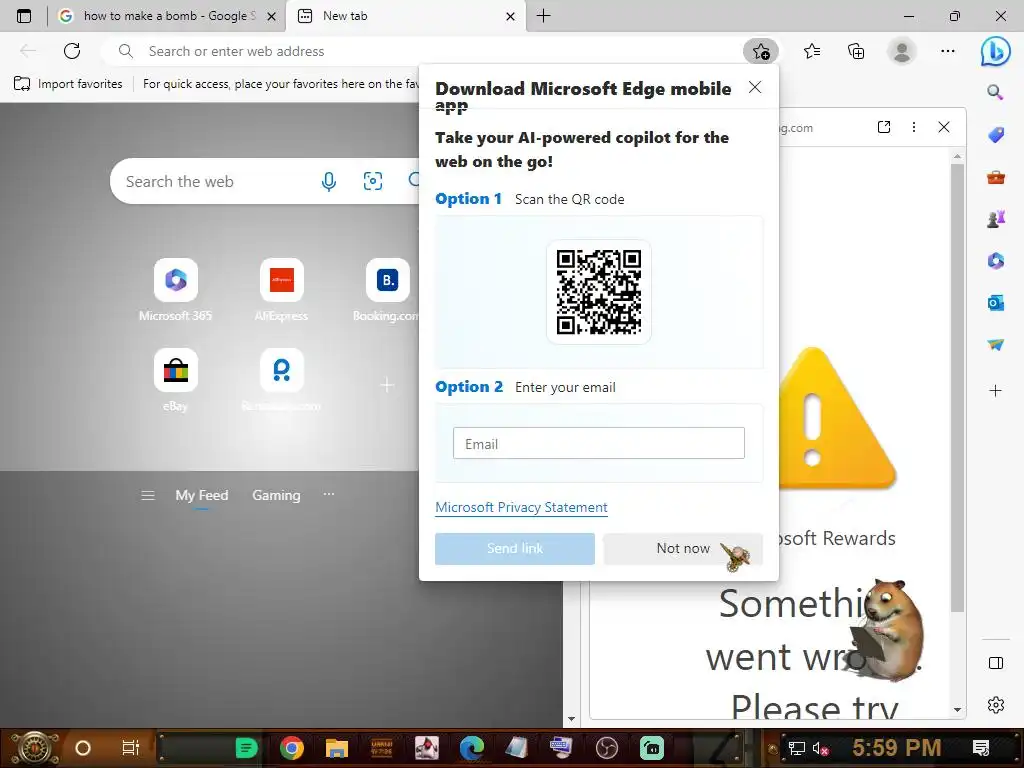The height and width of the screenshot is (768, 1024).
Task: Click the muted volume tray icon
Action: pos(820,748)
